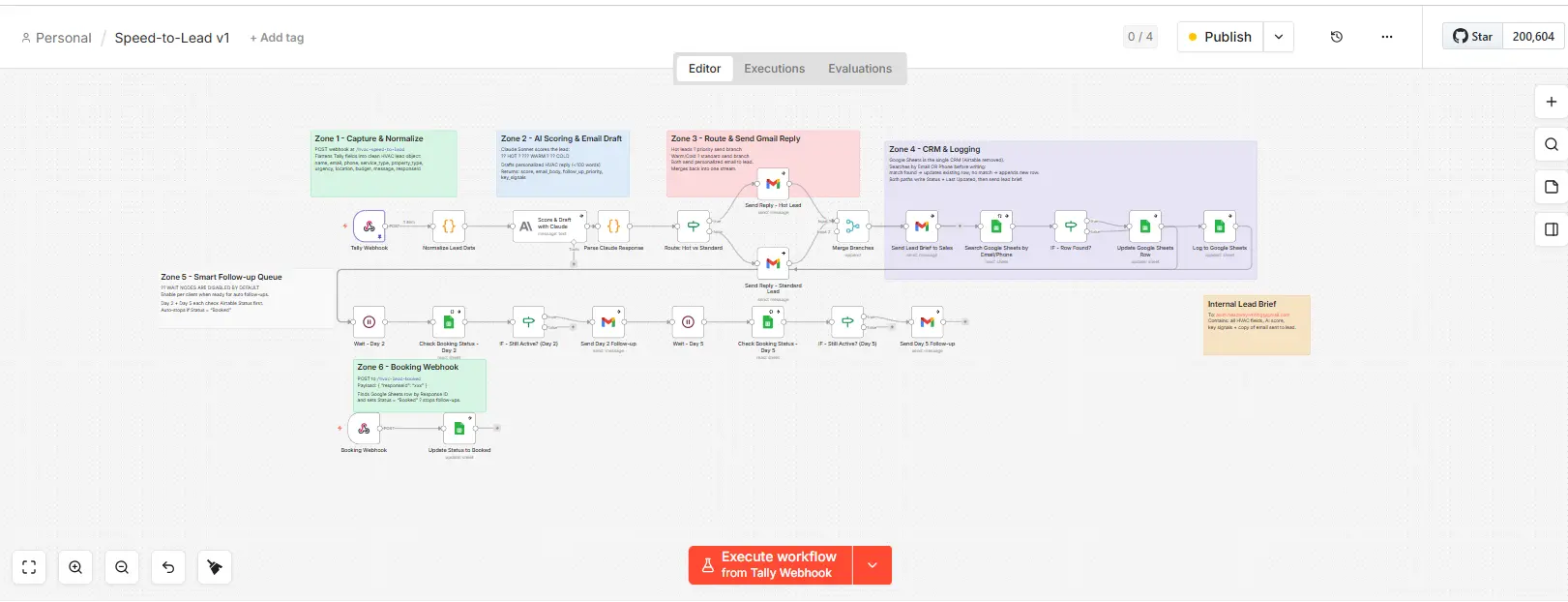The width and height of the screenshot is (1568, 602).
Task: Select the Internal Lead Brief sticky note
Action: tap(1257, 325)
